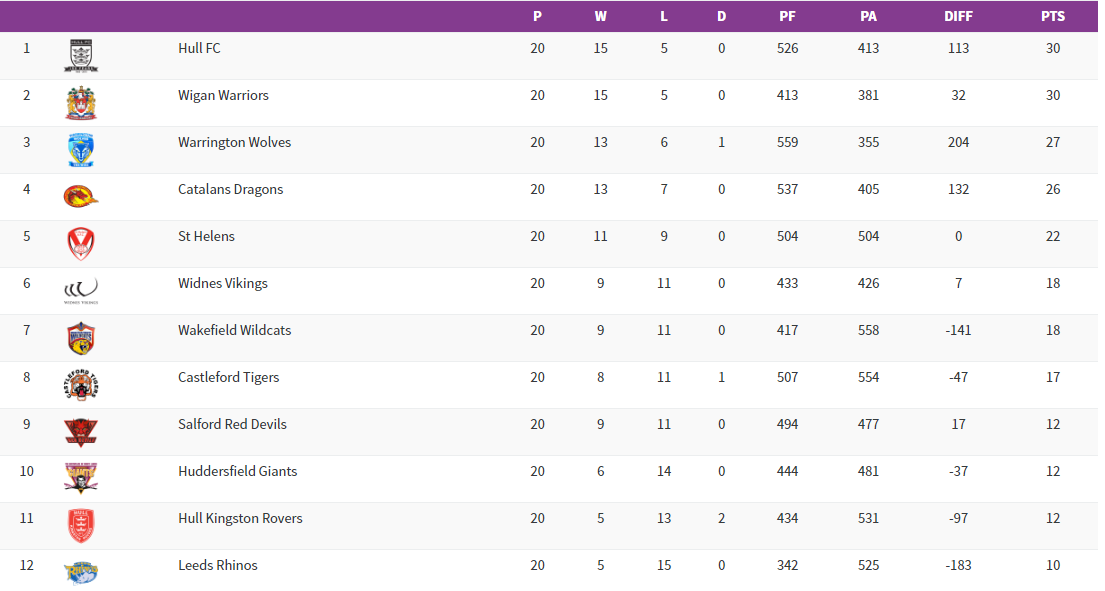The height and width of the screenshot is (591, 1105).
Task: Sort table by PTS column header
Action: [1052, 16]
